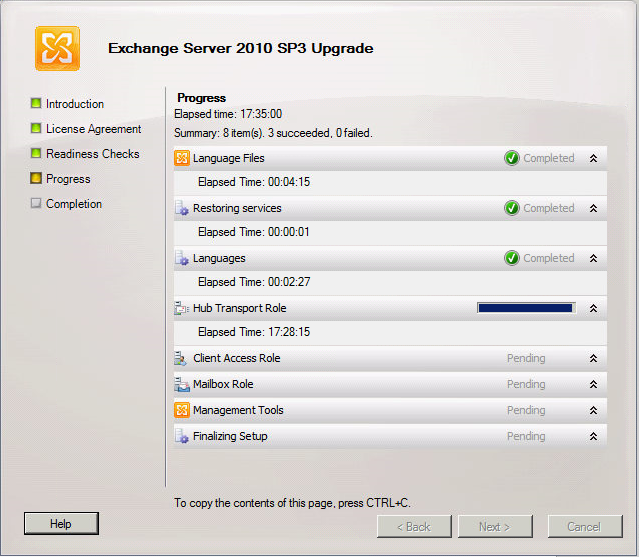Click the Hub Transport Role icon
The height and width of the screenshot is (557, 639).
tap(182, 308)
